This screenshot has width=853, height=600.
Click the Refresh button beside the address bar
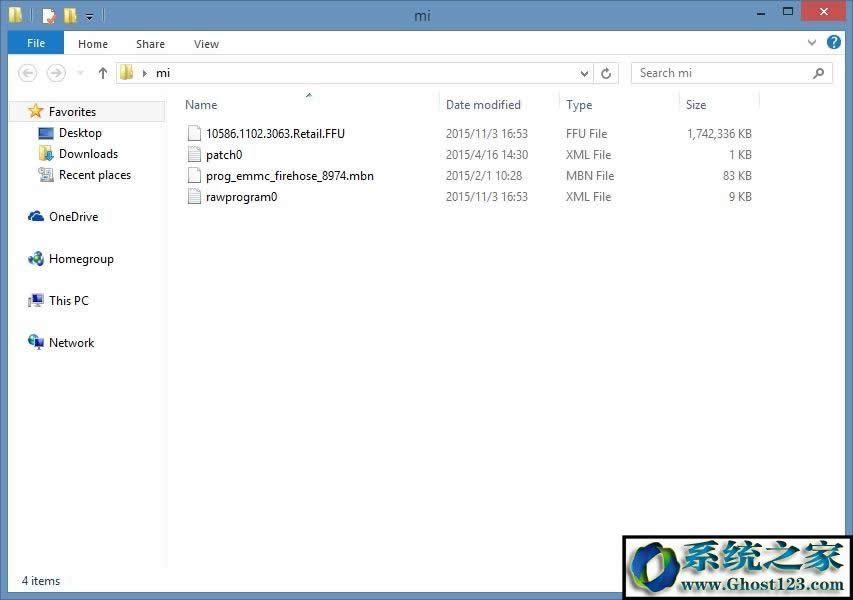tap(606, 73)
